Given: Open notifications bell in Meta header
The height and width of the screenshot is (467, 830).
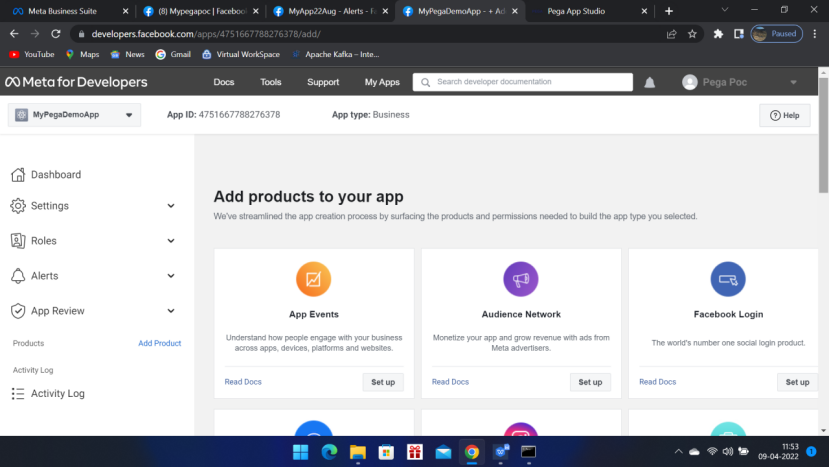Looking at the screenshot, I should (x=649, y=83).
